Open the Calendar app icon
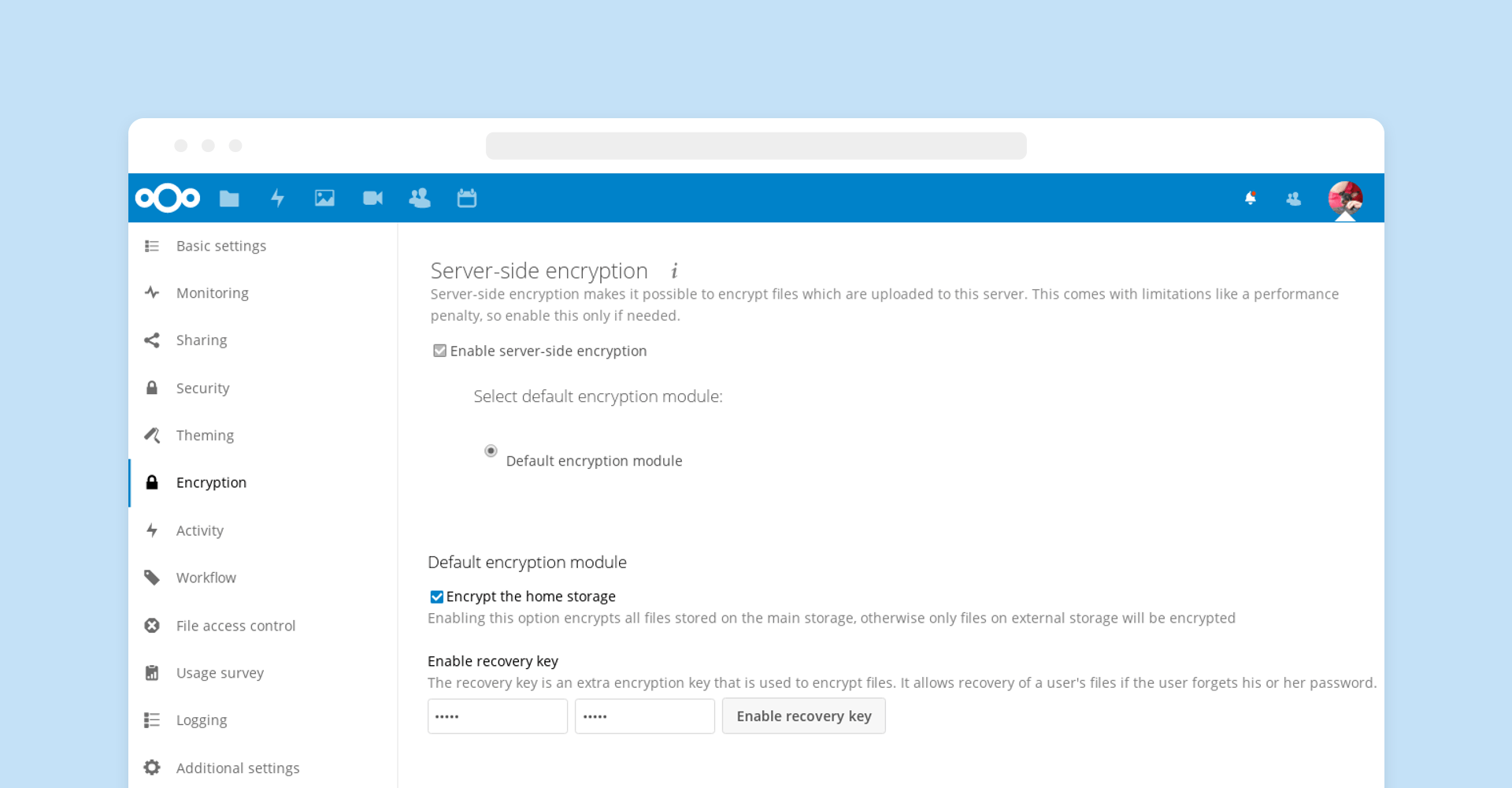 pyautogui.click(x=467, y=198)
